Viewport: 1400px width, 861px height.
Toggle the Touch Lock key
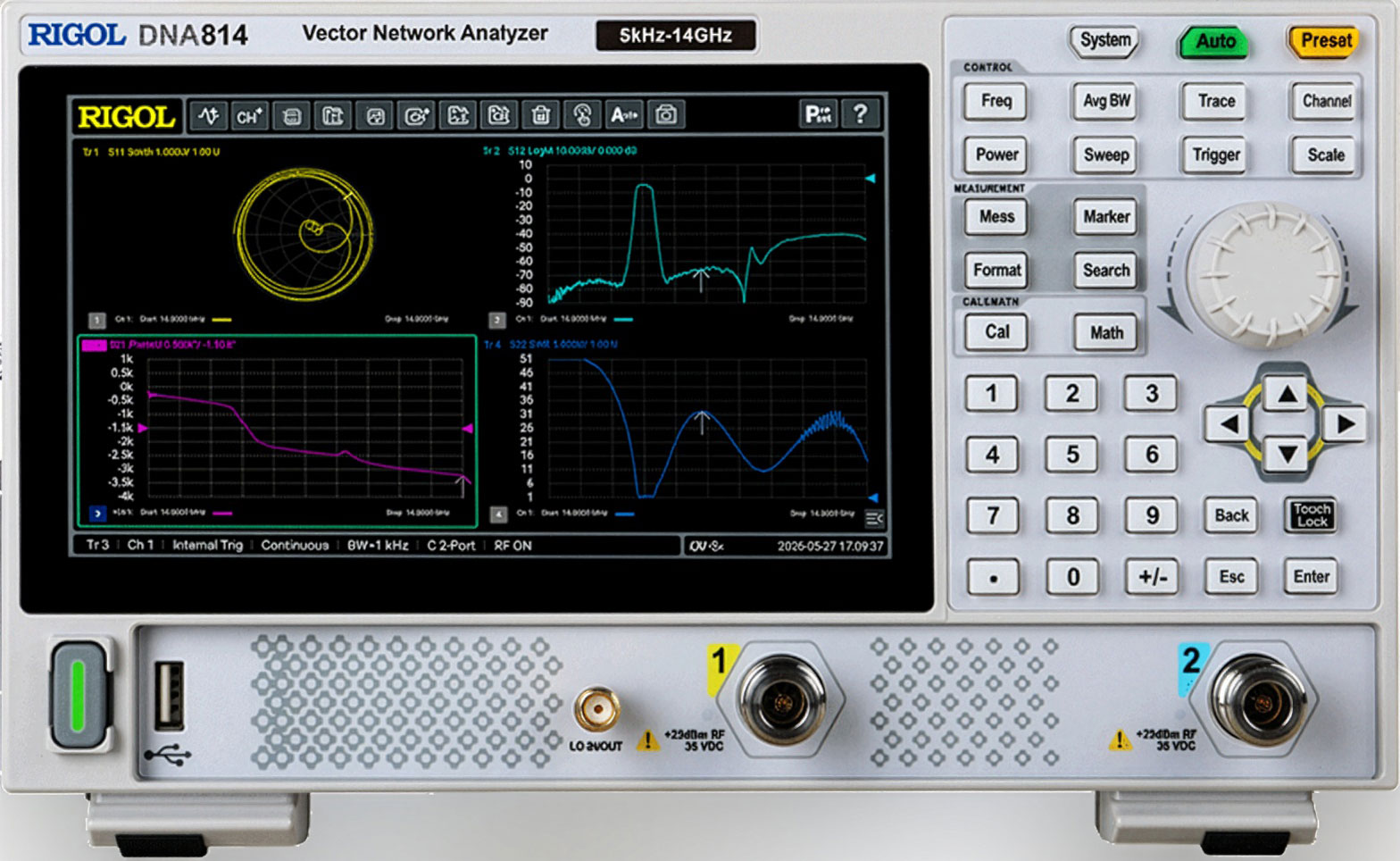(x=1312, y=515)
